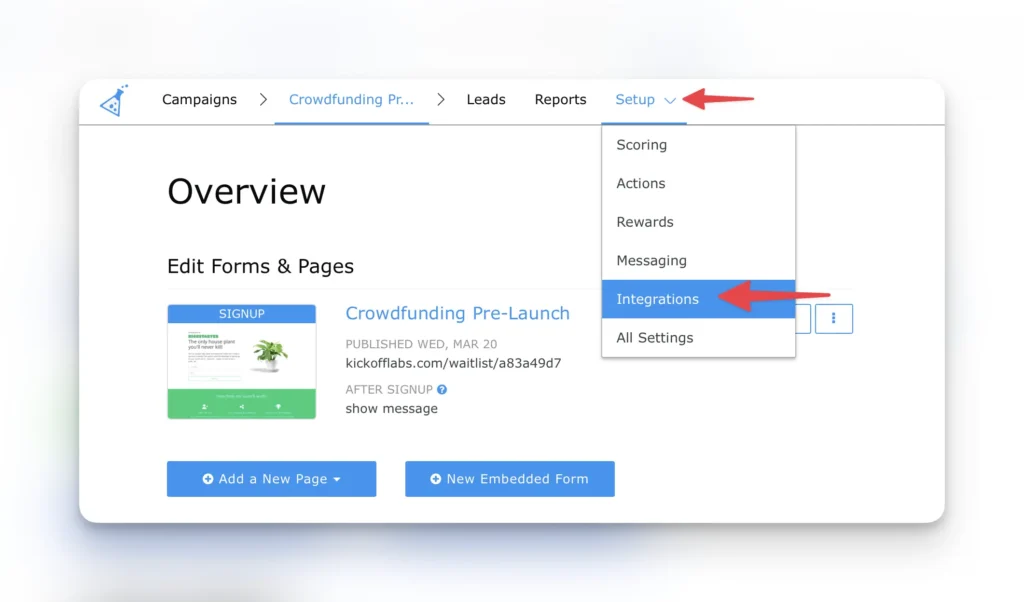Click the 'show message' after-signup text
The image size is (1024, 602).
tap(392, 409)
